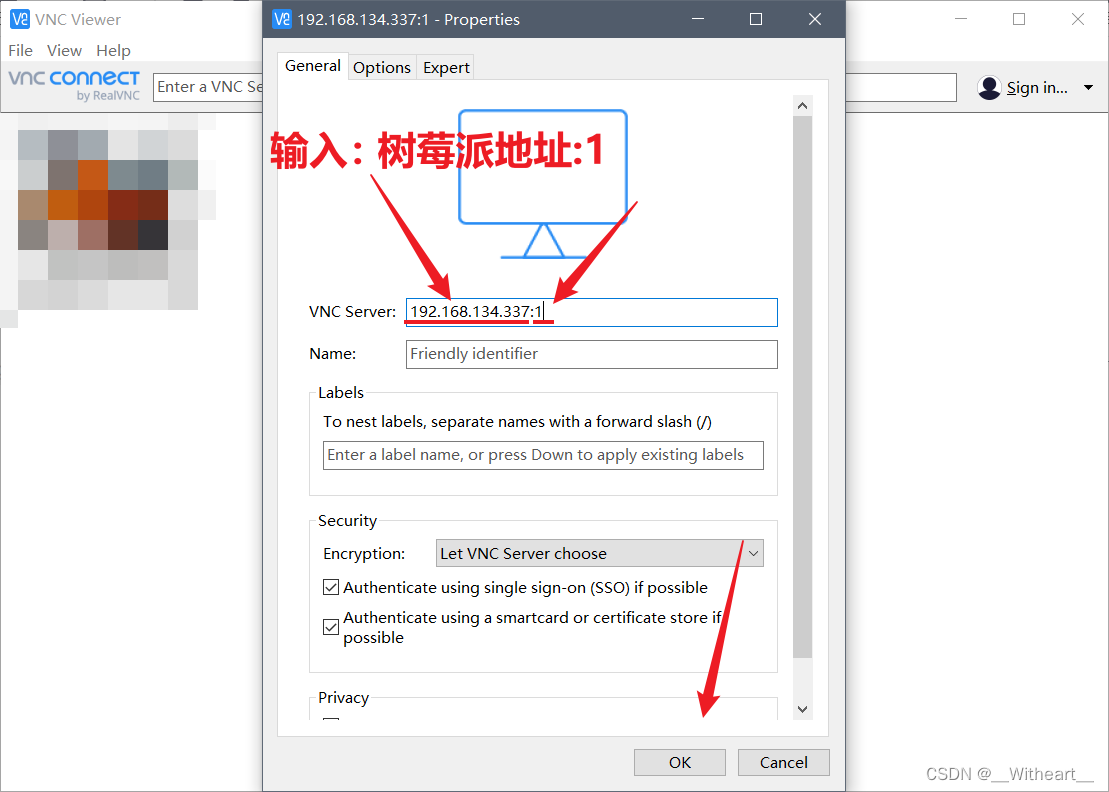
Task: Close the Properties dialog window
Action: pos(815,19)
